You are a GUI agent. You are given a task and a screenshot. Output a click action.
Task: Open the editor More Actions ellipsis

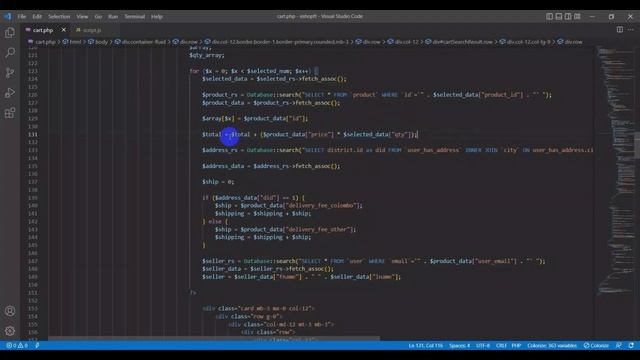(631, 29)
